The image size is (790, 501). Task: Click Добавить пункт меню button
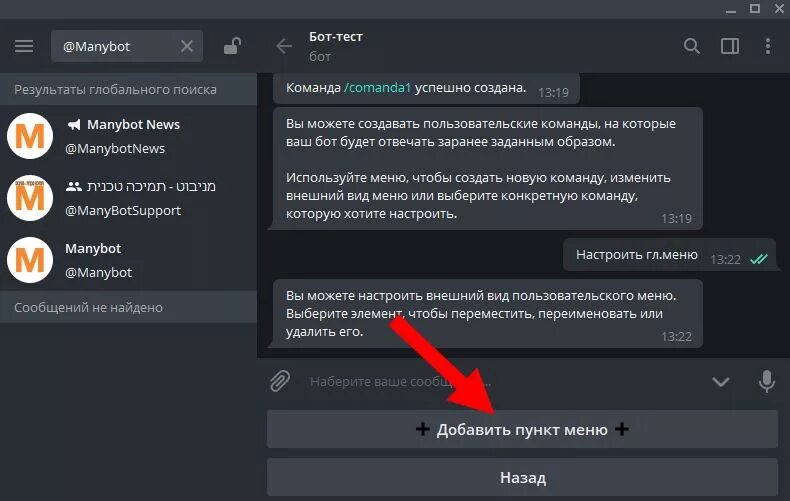[x=522, y=429]
